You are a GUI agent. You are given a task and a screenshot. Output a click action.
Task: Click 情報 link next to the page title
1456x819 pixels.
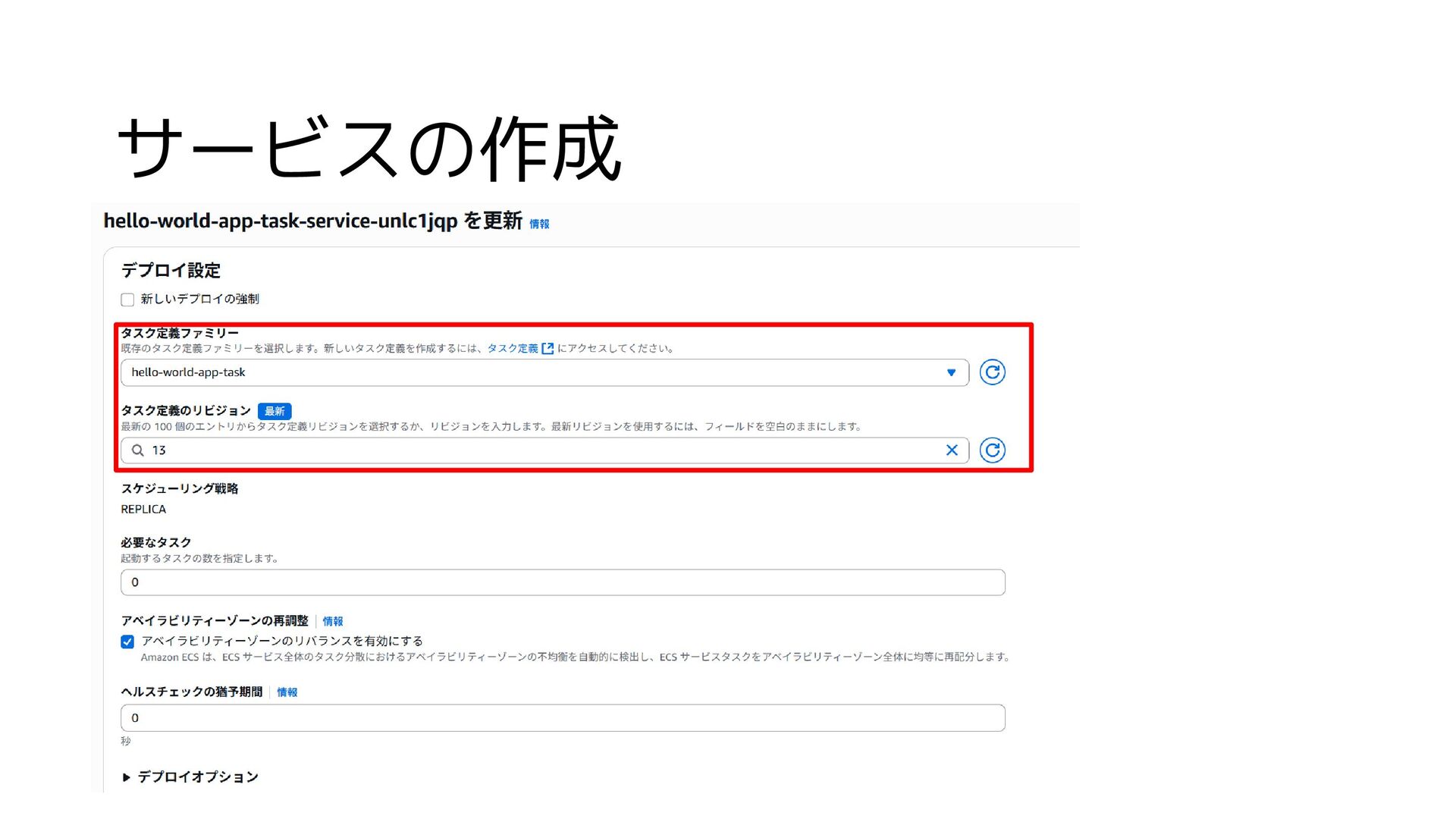tap(539, 224)
